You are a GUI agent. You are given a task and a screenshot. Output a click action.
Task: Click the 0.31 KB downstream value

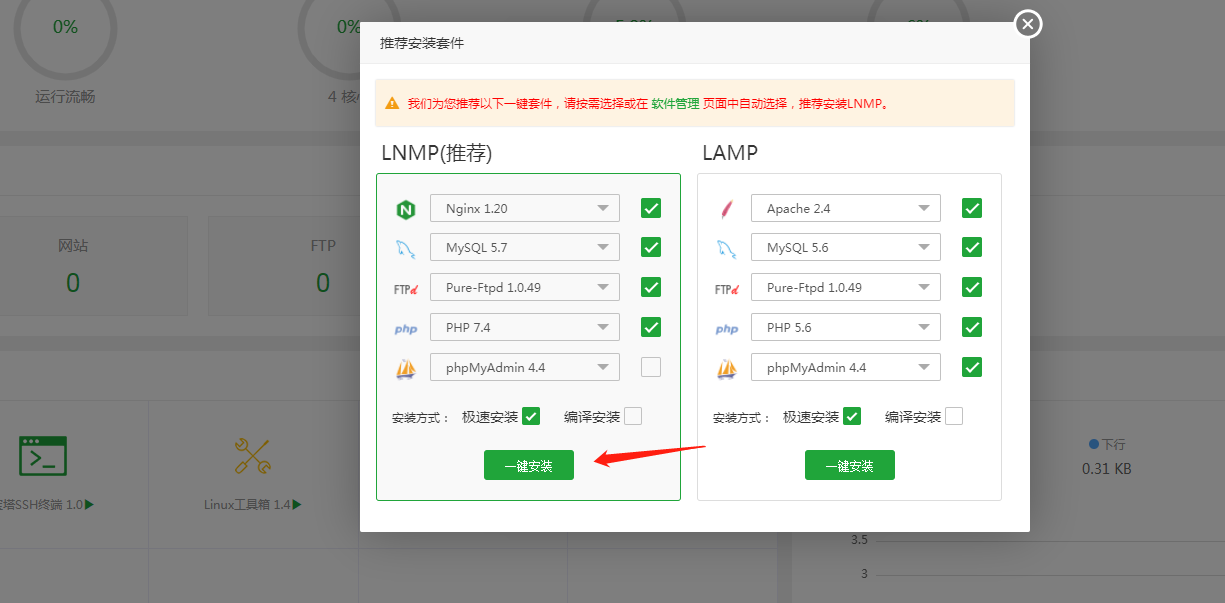(x=1107, y=469)
